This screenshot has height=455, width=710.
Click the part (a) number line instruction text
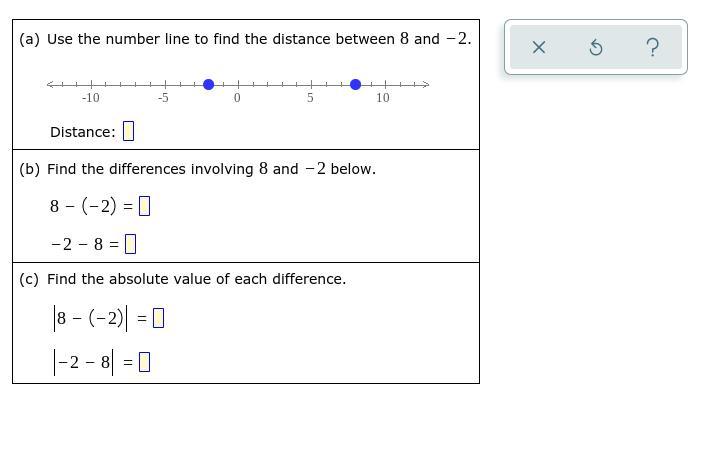[x=245, y=39]
